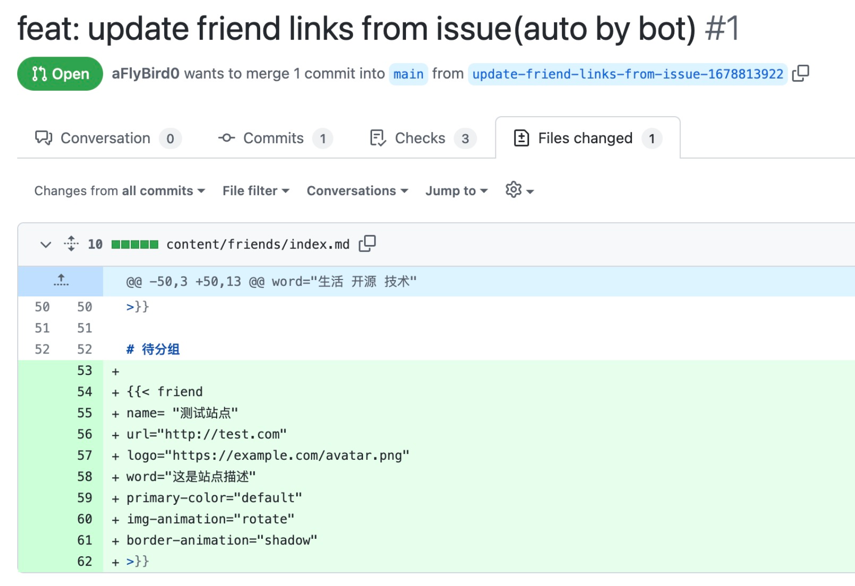Switch to the Commits tab
The height and width of the screenshot is (586, 855).
coord(274,138)
